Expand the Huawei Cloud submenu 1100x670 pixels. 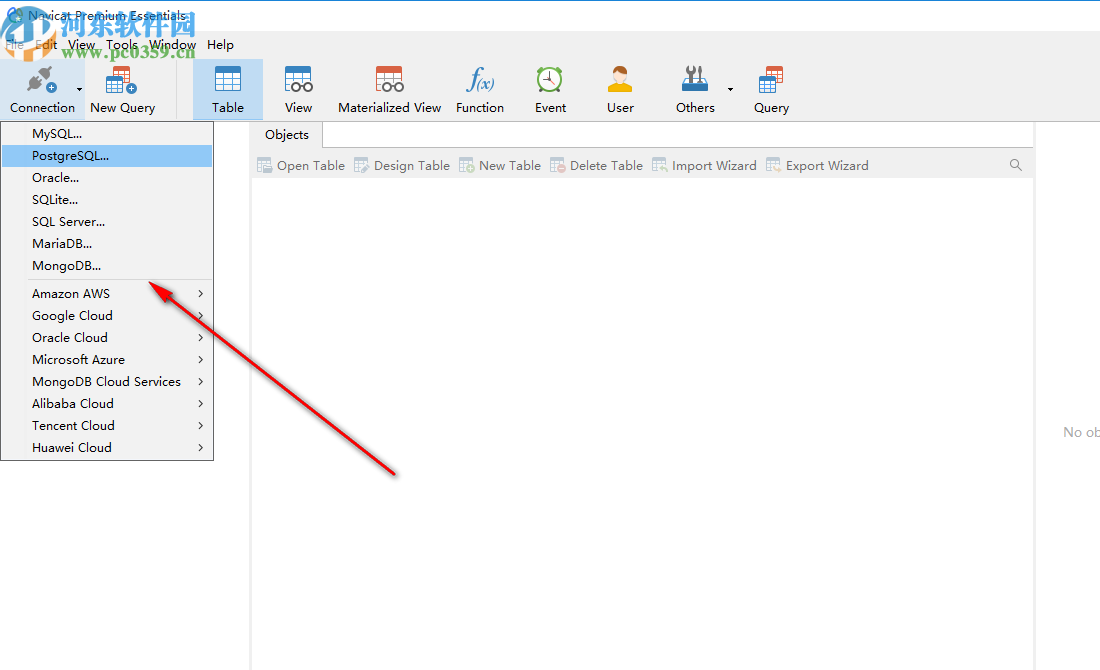coord(107,448)
